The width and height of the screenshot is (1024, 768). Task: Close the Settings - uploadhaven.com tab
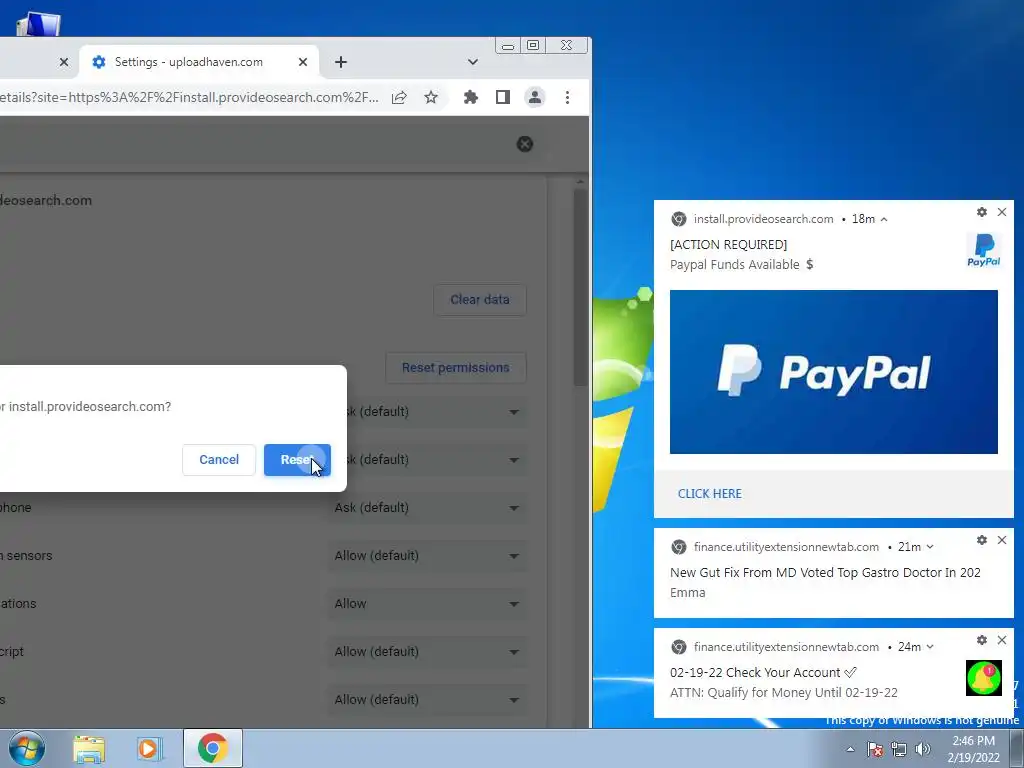pos(302,62)
